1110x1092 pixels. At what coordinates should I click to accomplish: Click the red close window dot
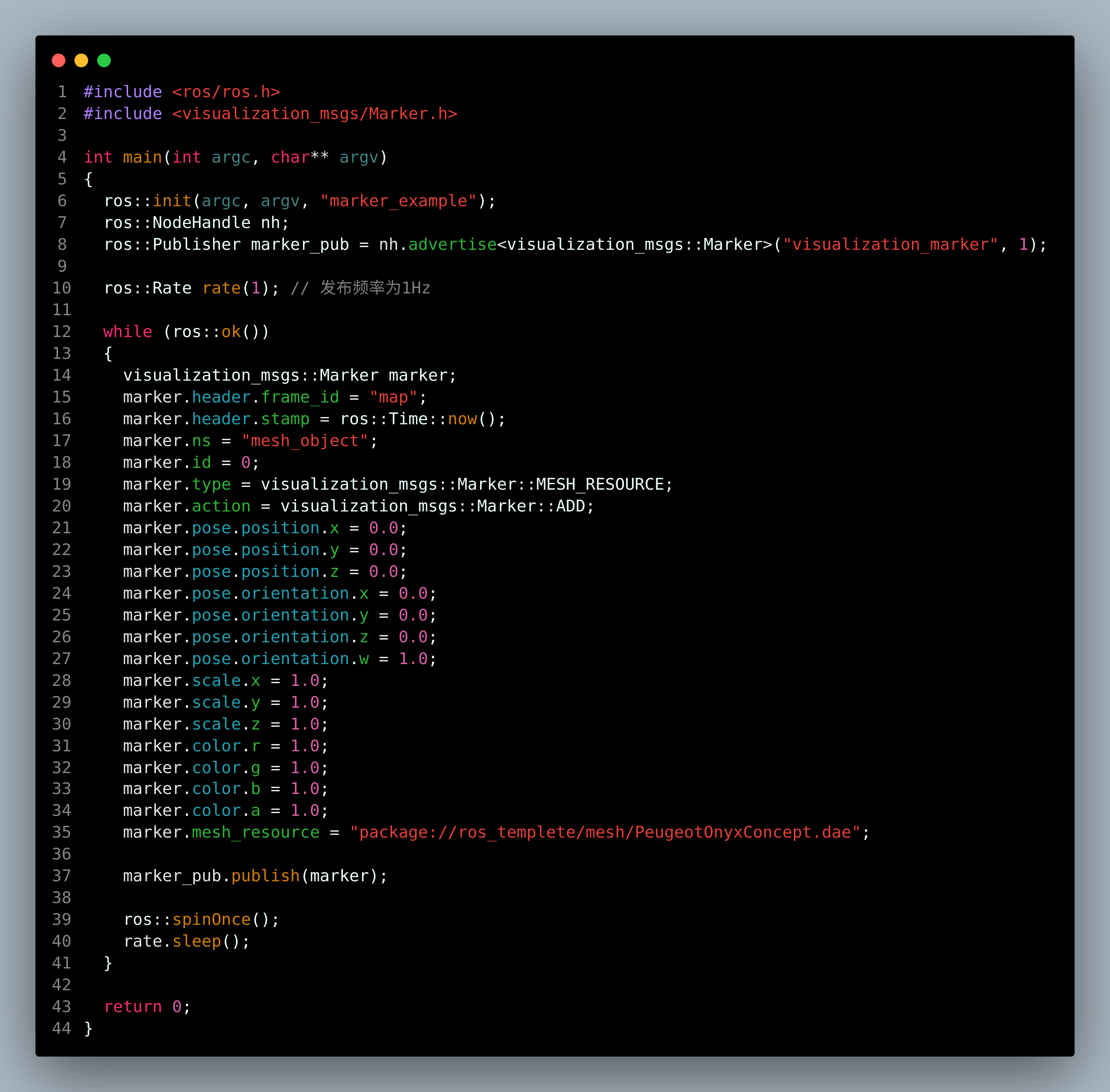pos(59,60)
